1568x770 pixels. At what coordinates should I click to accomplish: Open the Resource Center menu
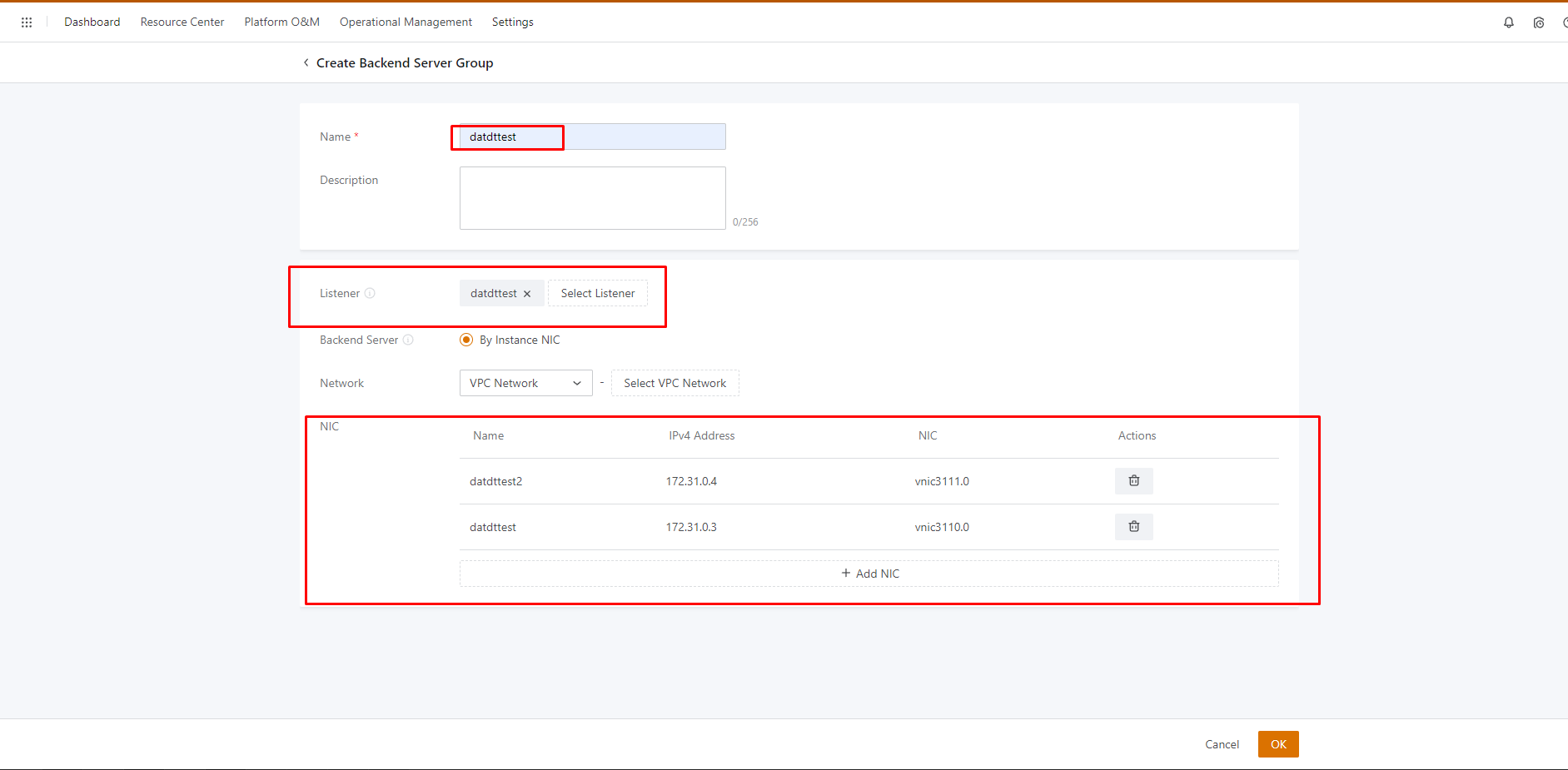[x=182, y=22]
